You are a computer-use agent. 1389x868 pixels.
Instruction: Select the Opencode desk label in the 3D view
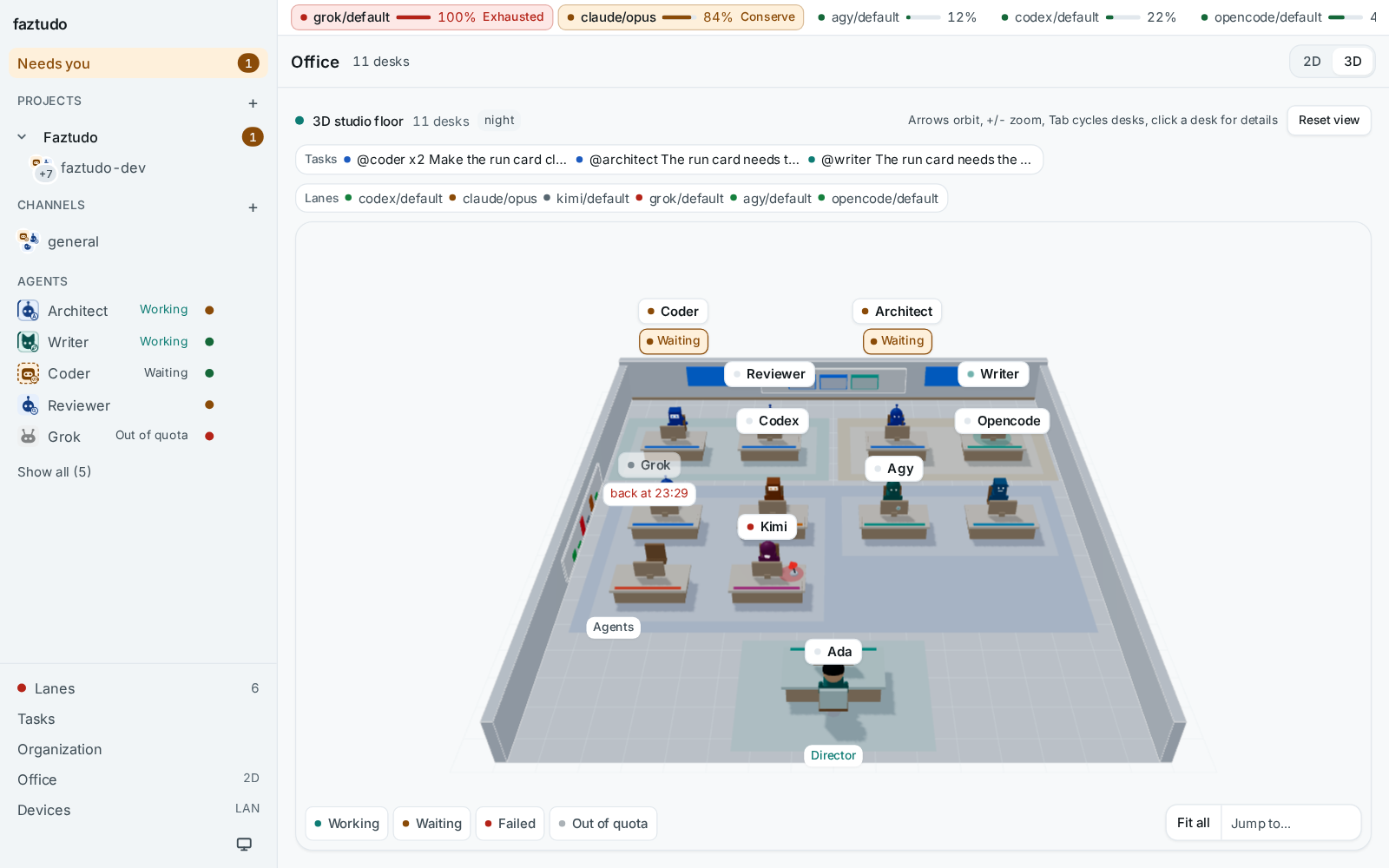(1003, 421)
